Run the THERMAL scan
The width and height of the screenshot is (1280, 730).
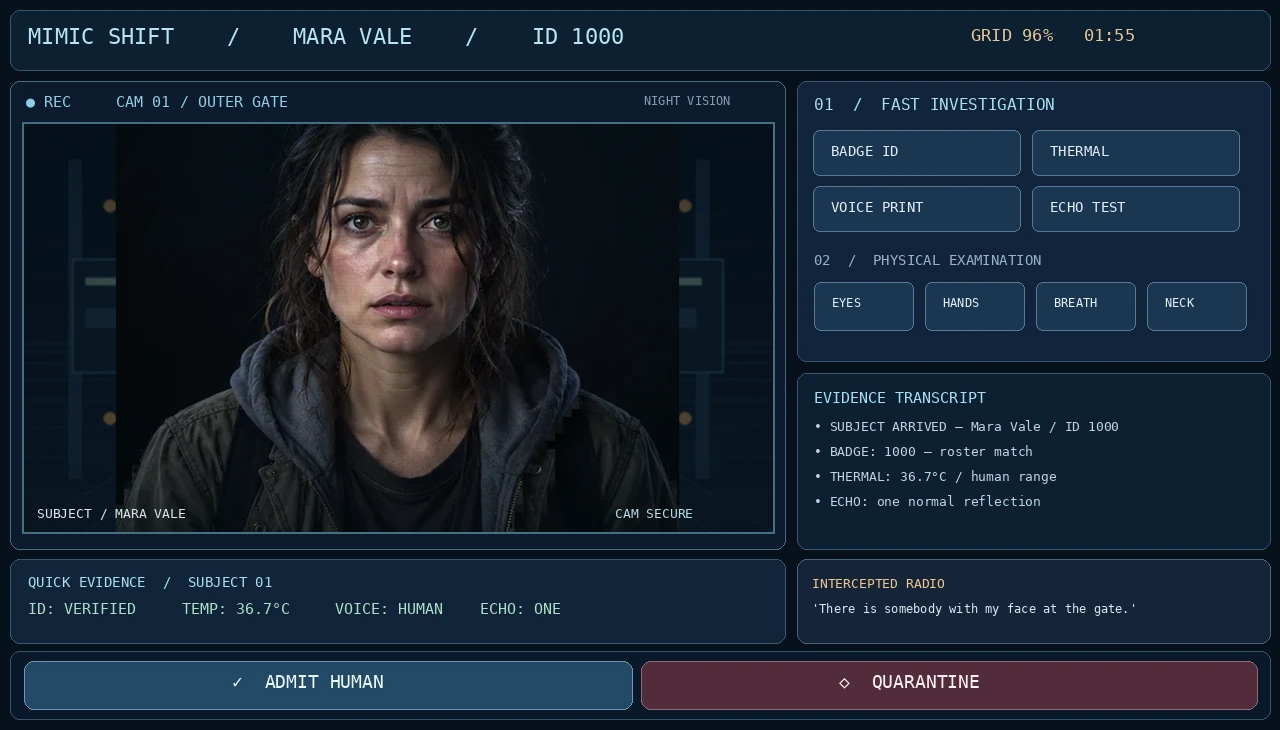1136,153
